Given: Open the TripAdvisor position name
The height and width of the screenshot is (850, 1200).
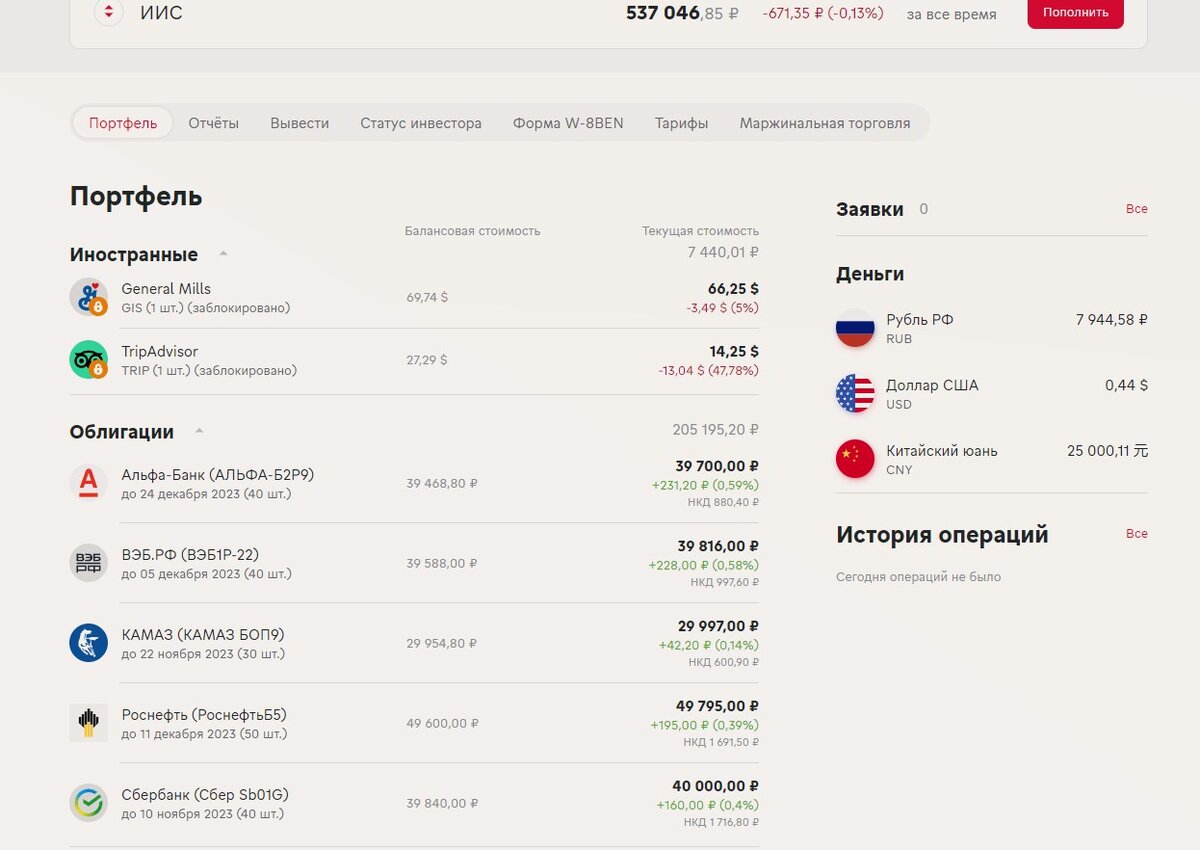Looking at the screenshot, I should point(160,352).
